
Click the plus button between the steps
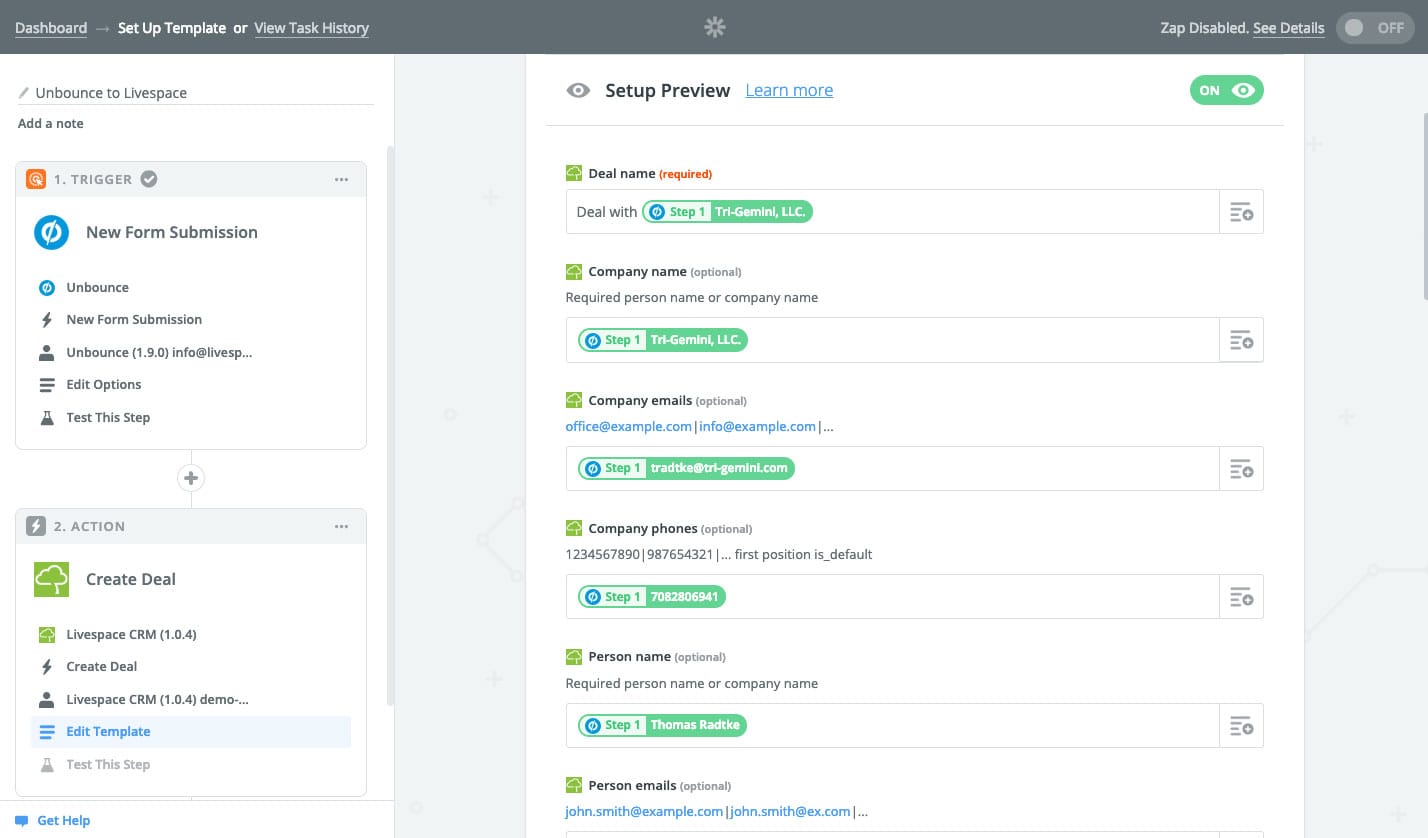pyautogui.click(x=191, y=478)
